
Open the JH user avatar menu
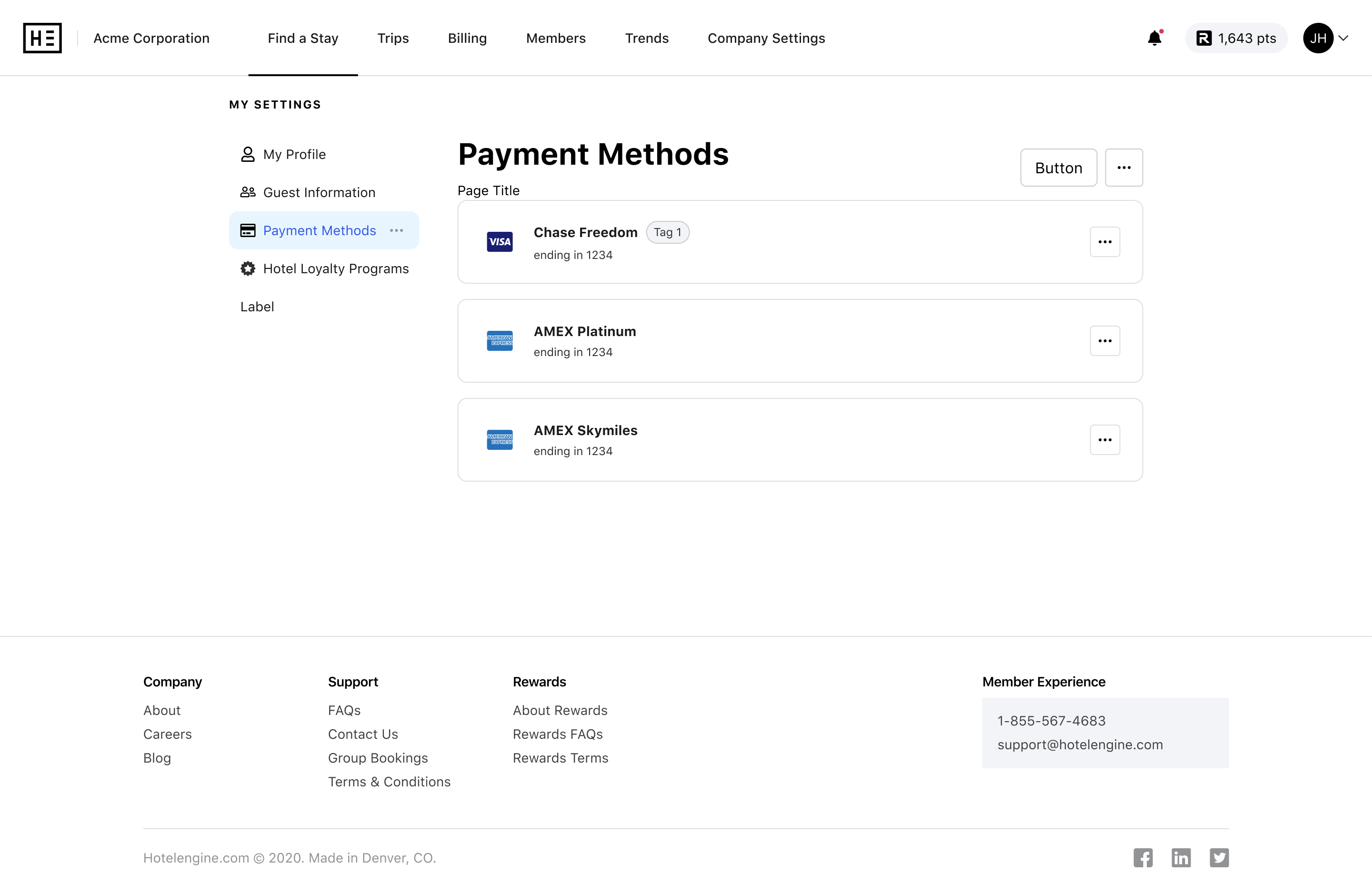tap(1318, 38)
